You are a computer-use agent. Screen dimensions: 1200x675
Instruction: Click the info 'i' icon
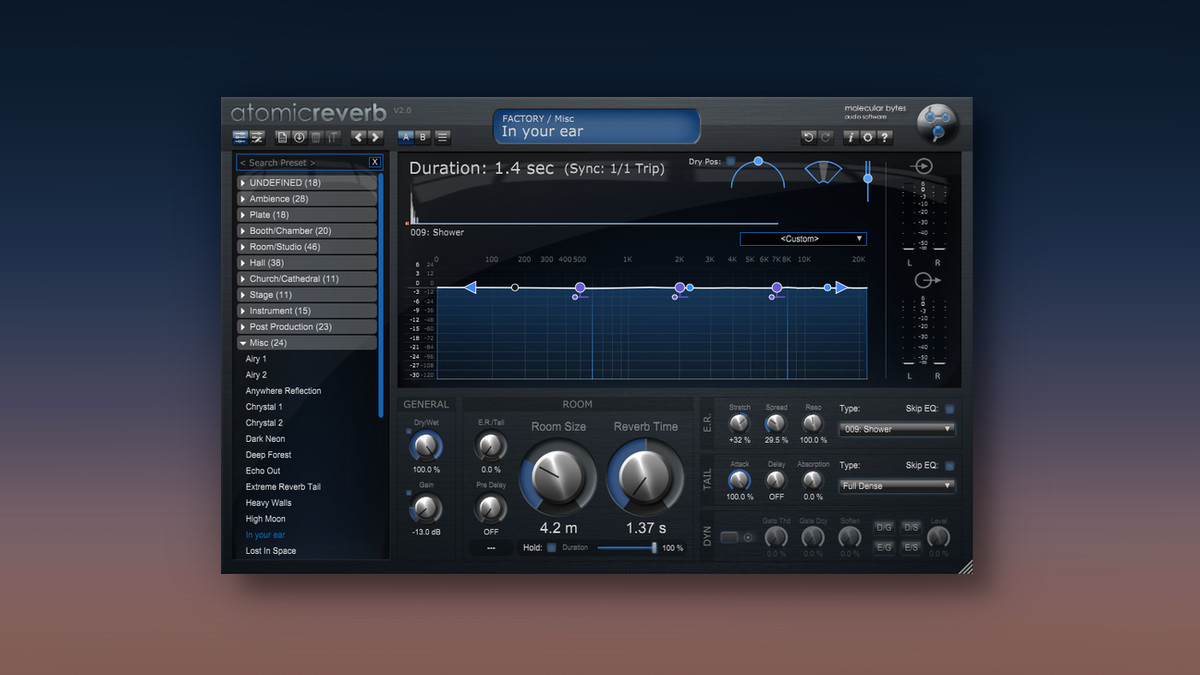851,137
